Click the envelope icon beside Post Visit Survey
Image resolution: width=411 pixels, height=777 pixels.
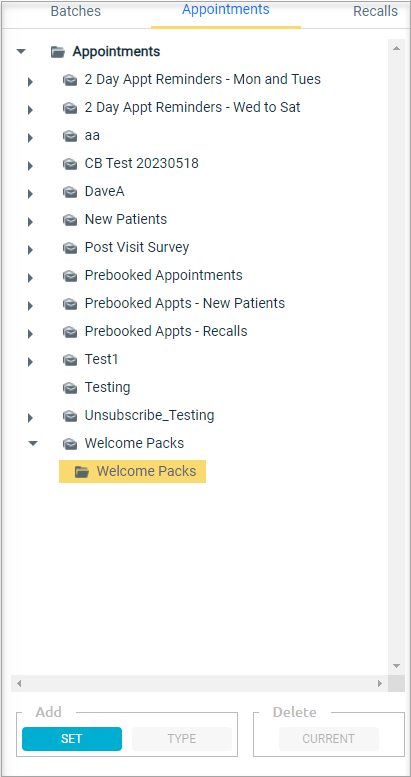pos(70,247)
